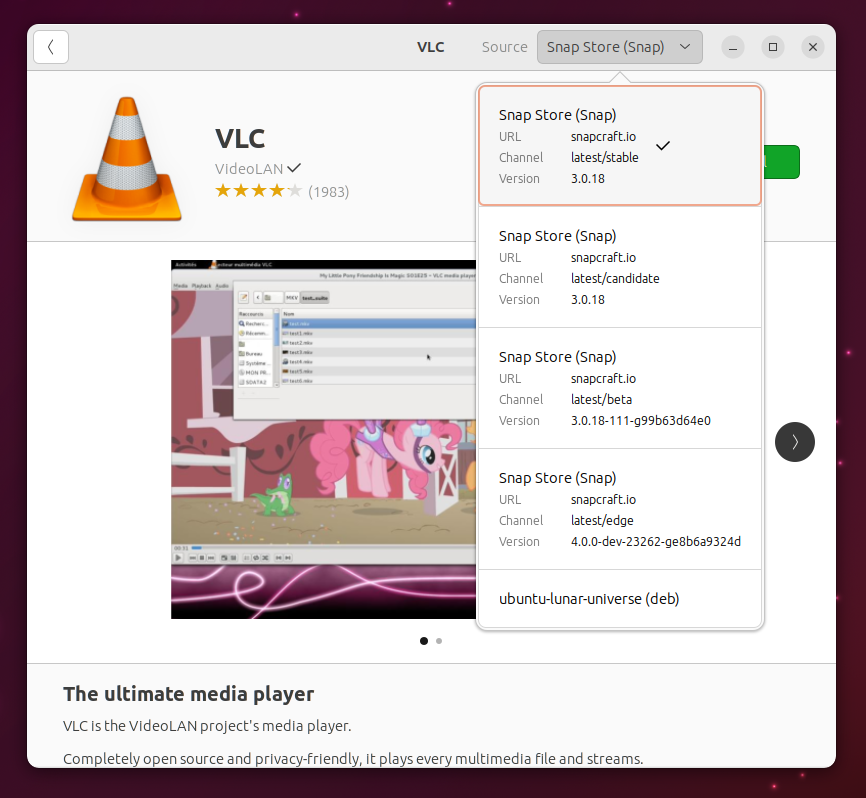Click the VLC screenshot preview image
Screen dimensions: 866x798
tap(324, 439)
